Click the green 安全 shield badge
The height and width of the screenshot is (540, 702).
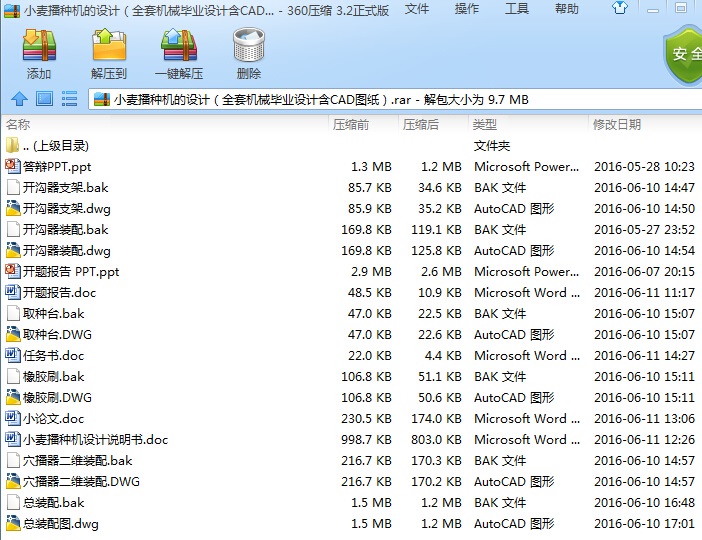(x=682, y=55)
